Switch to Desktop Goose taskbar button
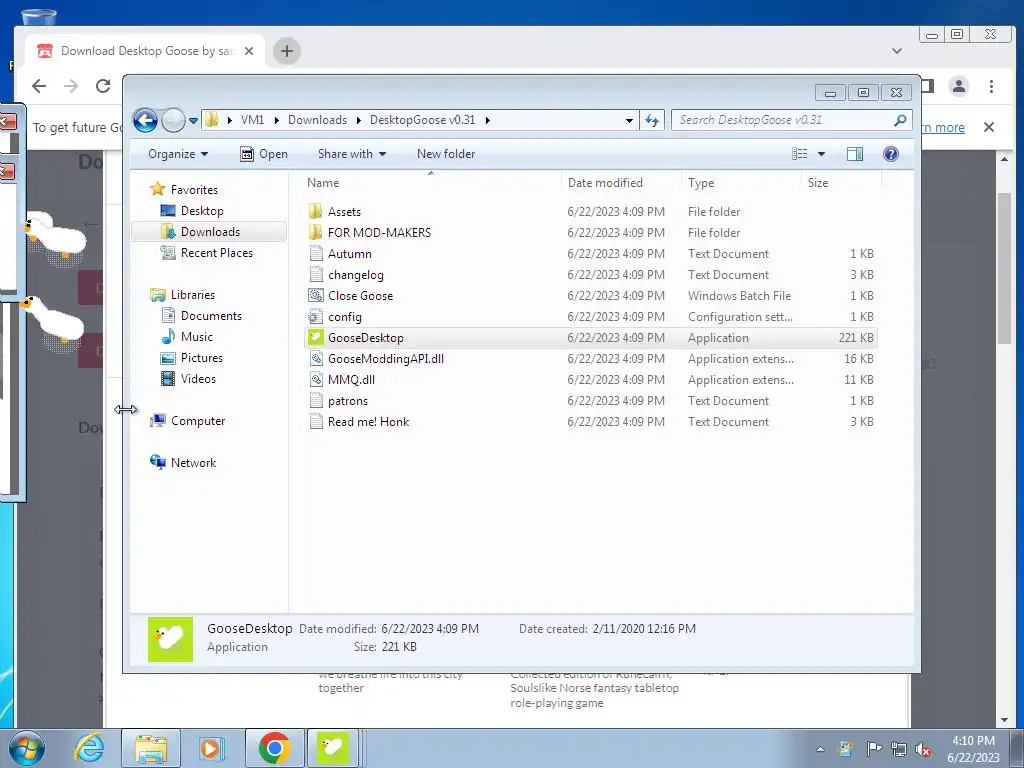 point(333,748)
